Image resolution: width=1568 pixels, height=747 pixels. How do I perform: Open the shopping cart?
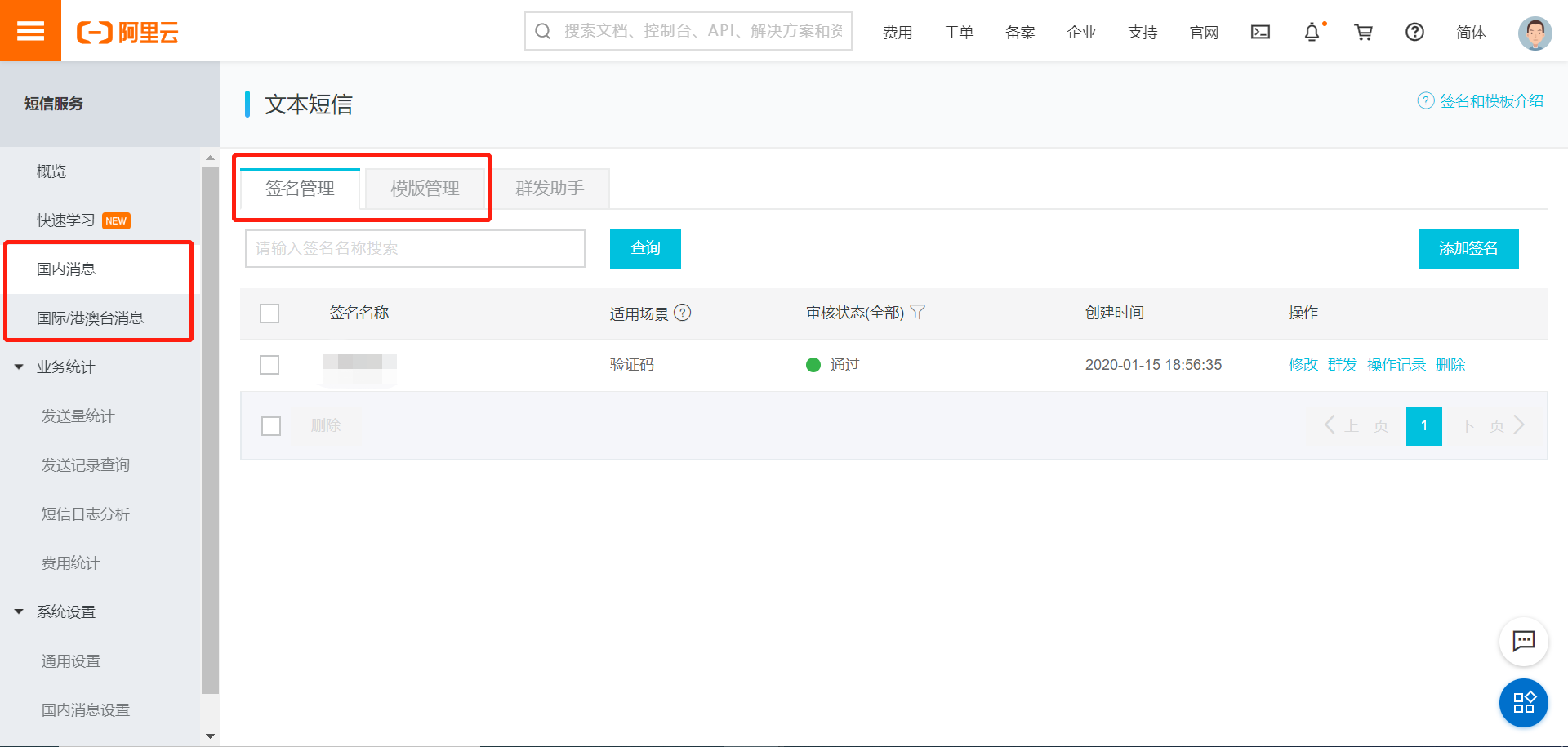point(1363,33)
